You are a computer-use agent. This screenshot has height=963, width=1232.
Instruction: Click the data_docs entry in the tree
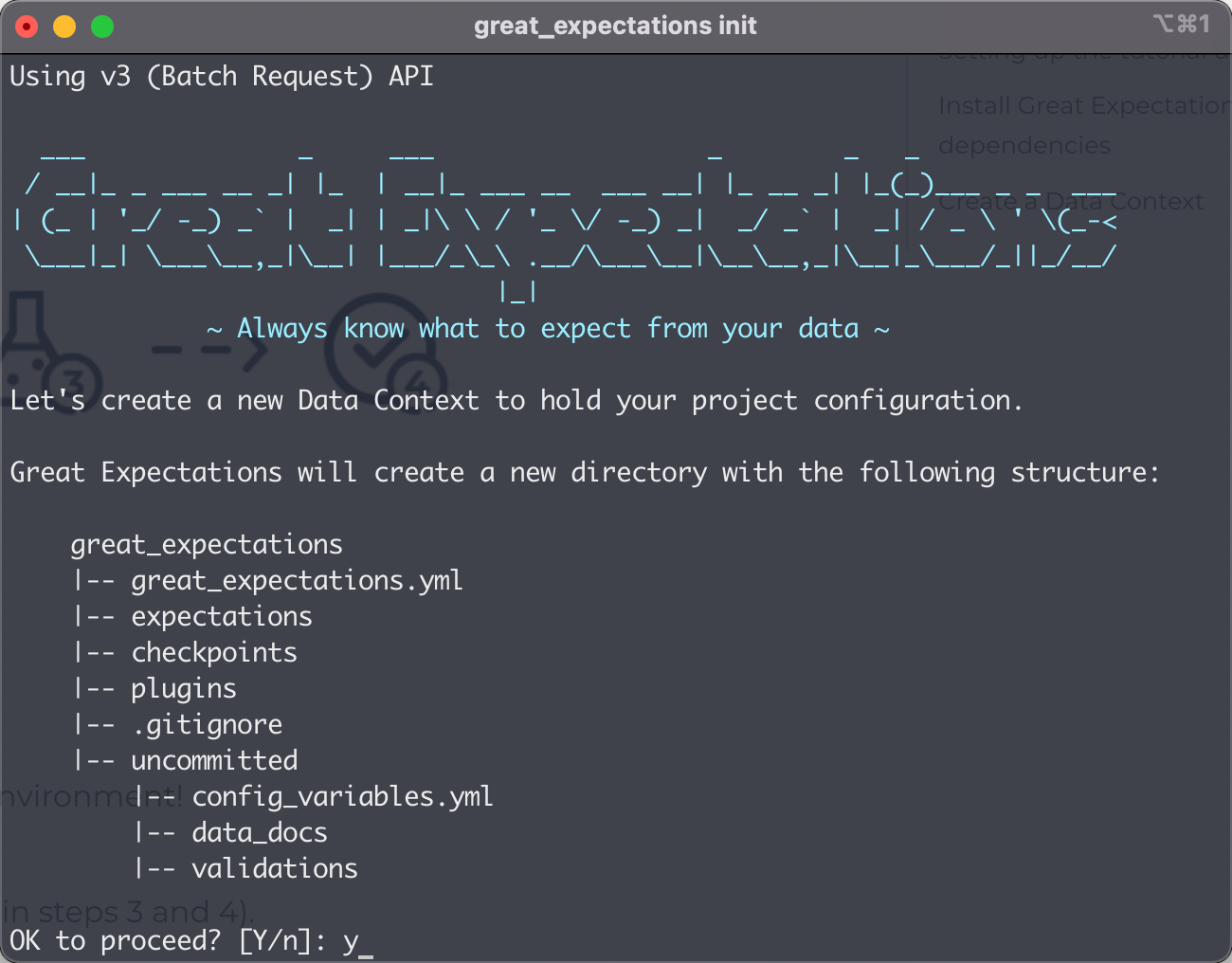pos(260,832)
